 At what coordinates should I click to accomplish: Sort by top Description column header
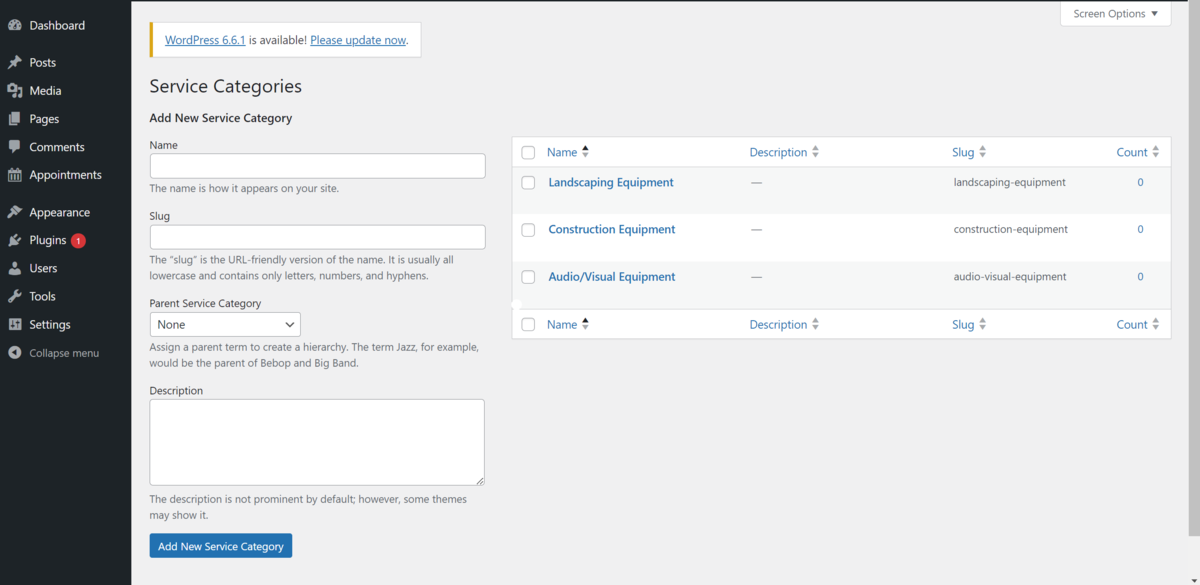point(778,152)
